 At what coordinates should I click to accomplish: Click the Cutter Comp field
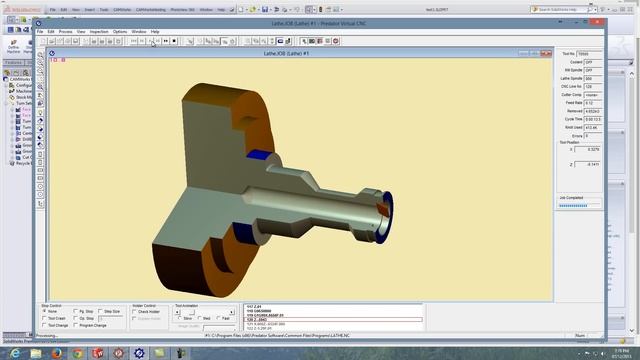(593, 95)
